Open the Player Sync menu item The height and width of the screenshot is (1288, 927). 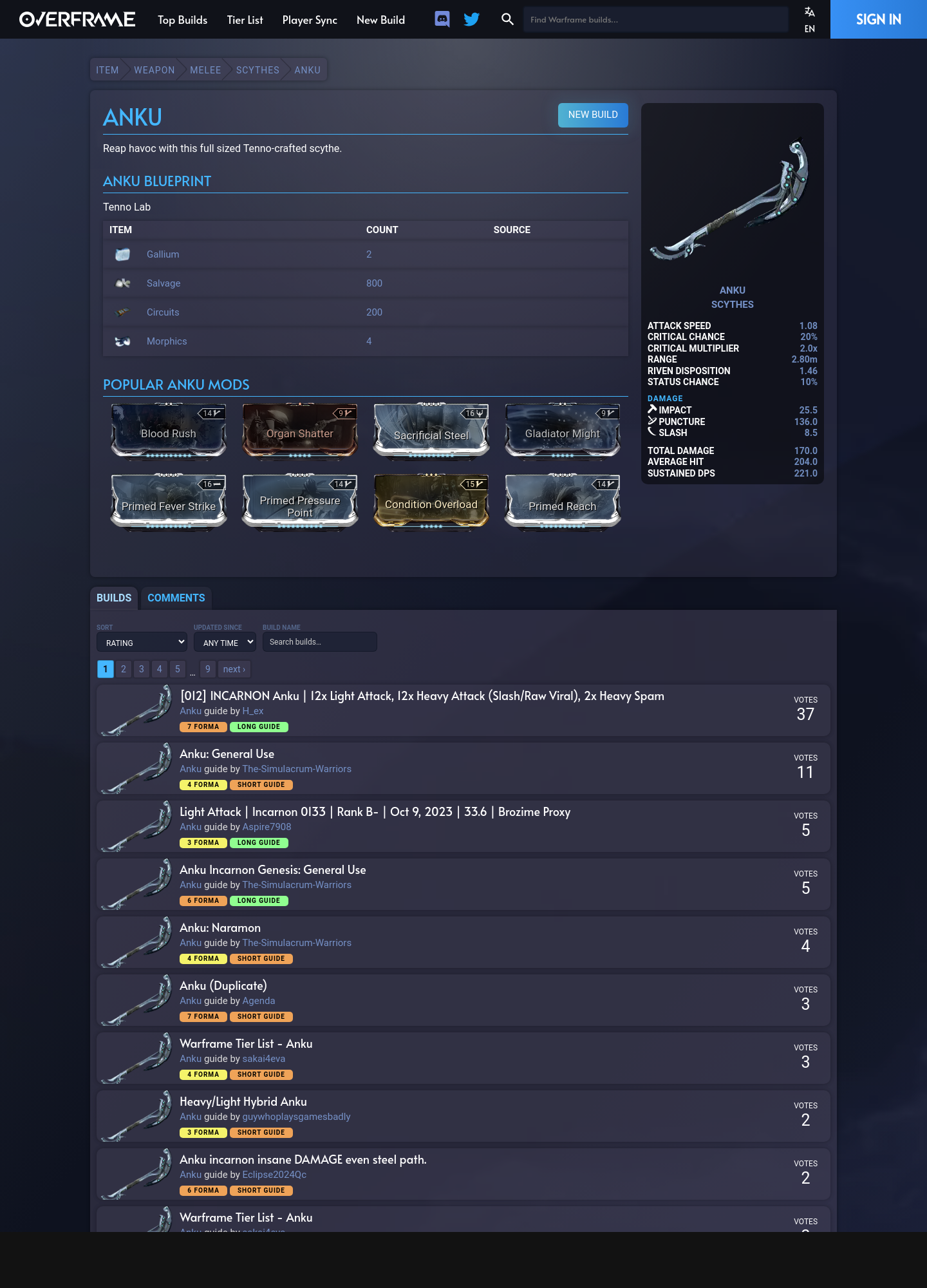[x=310, y=20]
